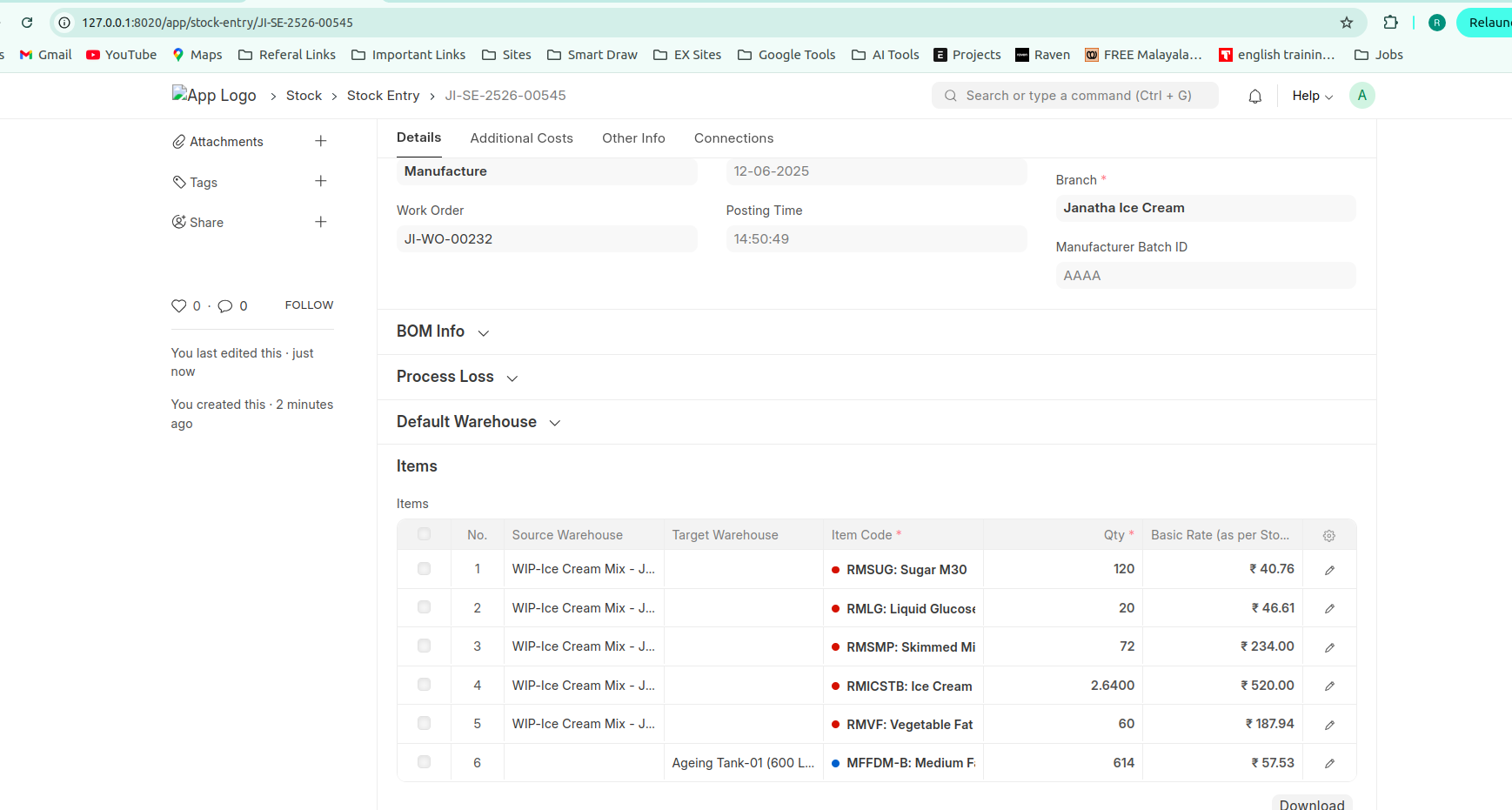Bookmark this page with the star icon
Image resolution: width=1512 pixels, height=810 pixels.
click(1346, 23)
